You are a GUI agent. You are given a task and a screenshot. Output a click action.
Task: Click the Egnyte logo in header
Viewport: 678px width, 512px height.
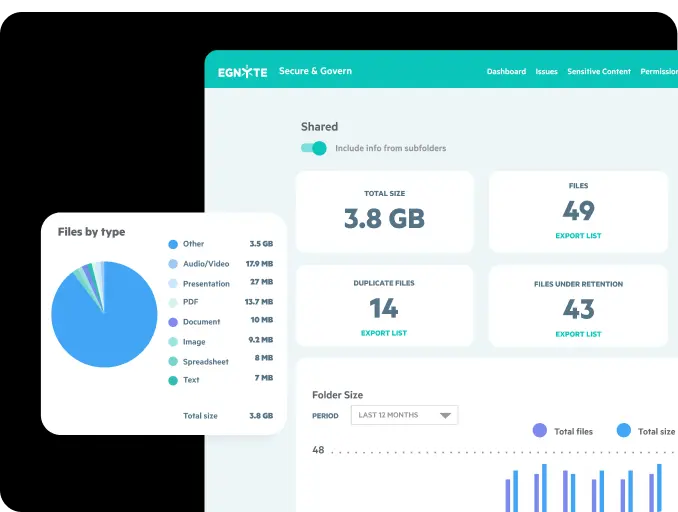242,72
